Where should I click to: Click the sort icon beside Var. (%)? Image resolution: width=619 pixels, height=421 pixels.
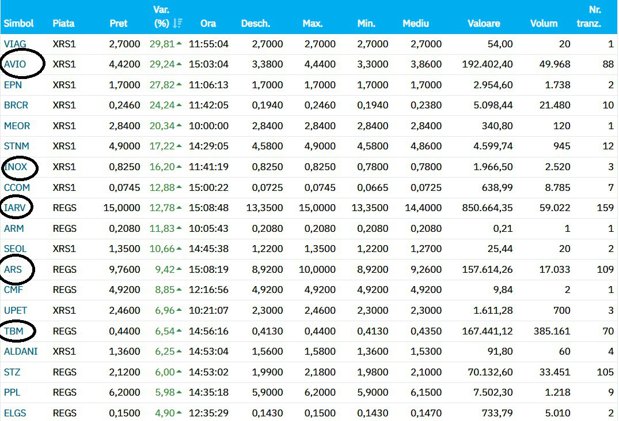click(178, 23)
